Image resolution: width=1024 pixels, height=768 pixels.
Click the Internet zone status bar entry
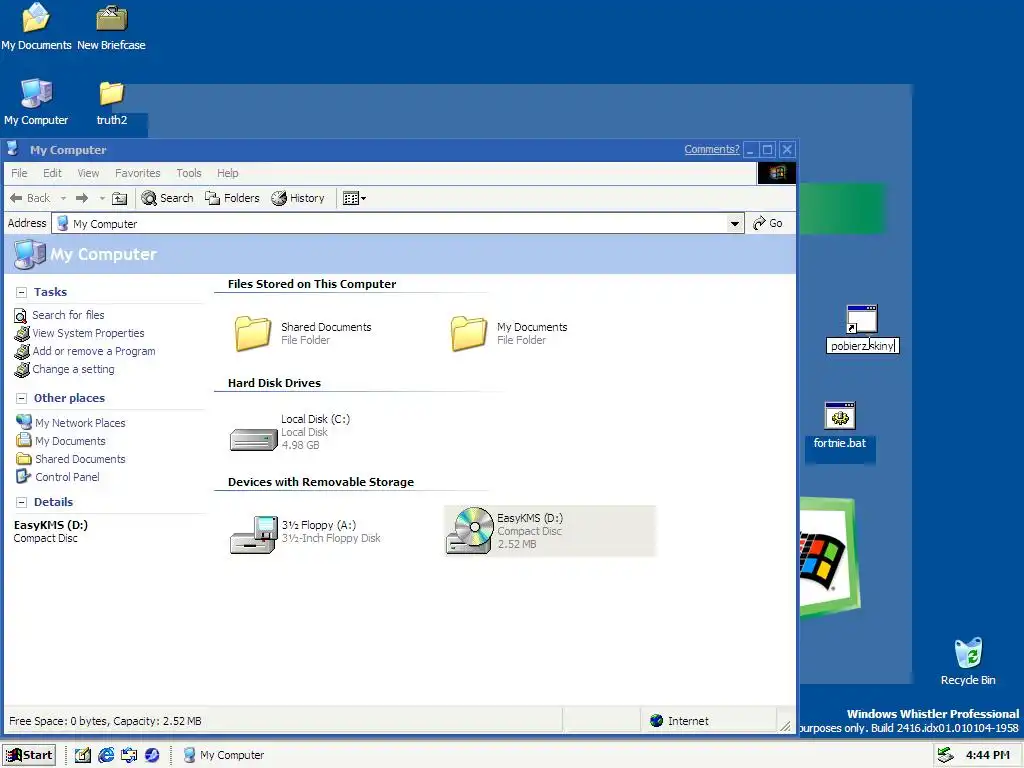(680, 721)
